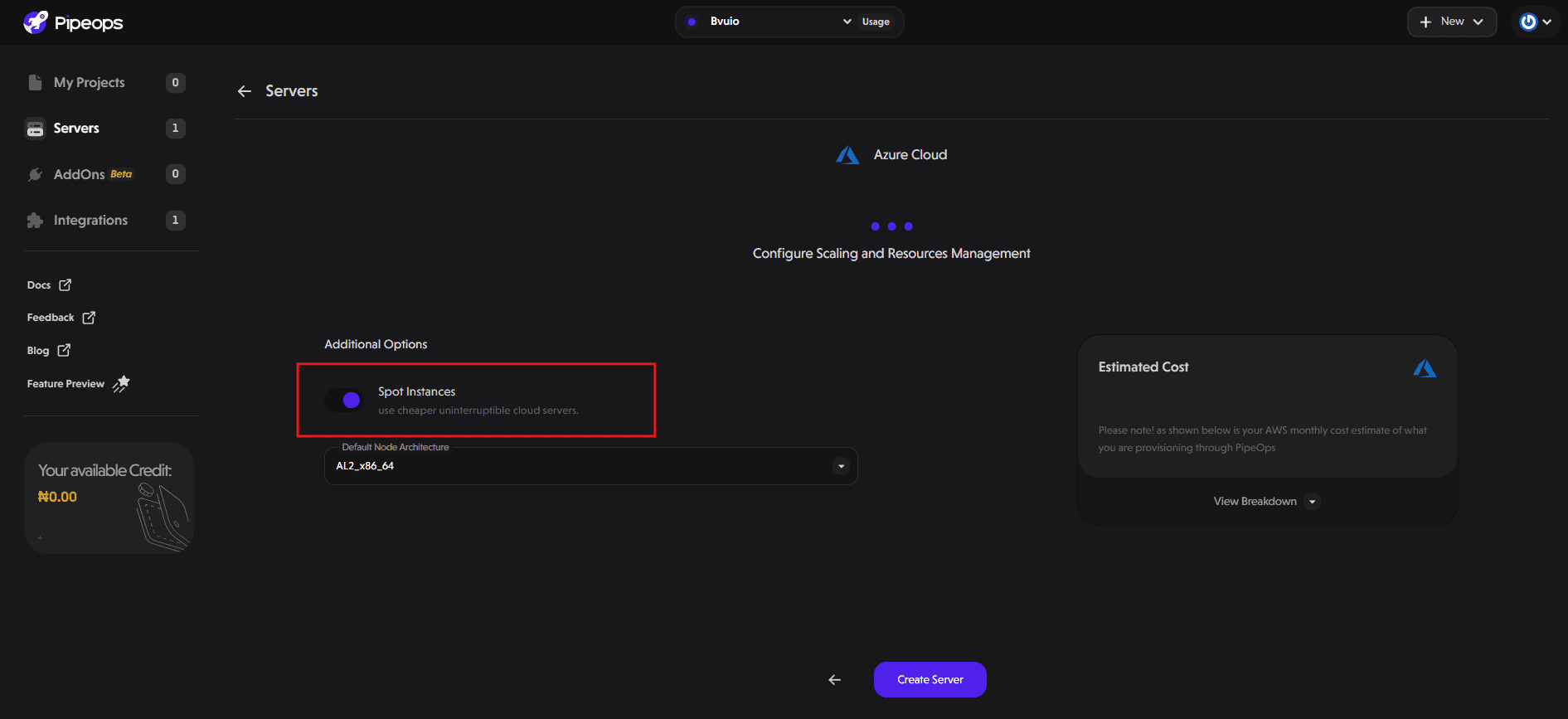The height and width of the screenshot is (719, 1568).
Task: Click the ₦0.00 credit amount
Action: [x=57, y=497]
